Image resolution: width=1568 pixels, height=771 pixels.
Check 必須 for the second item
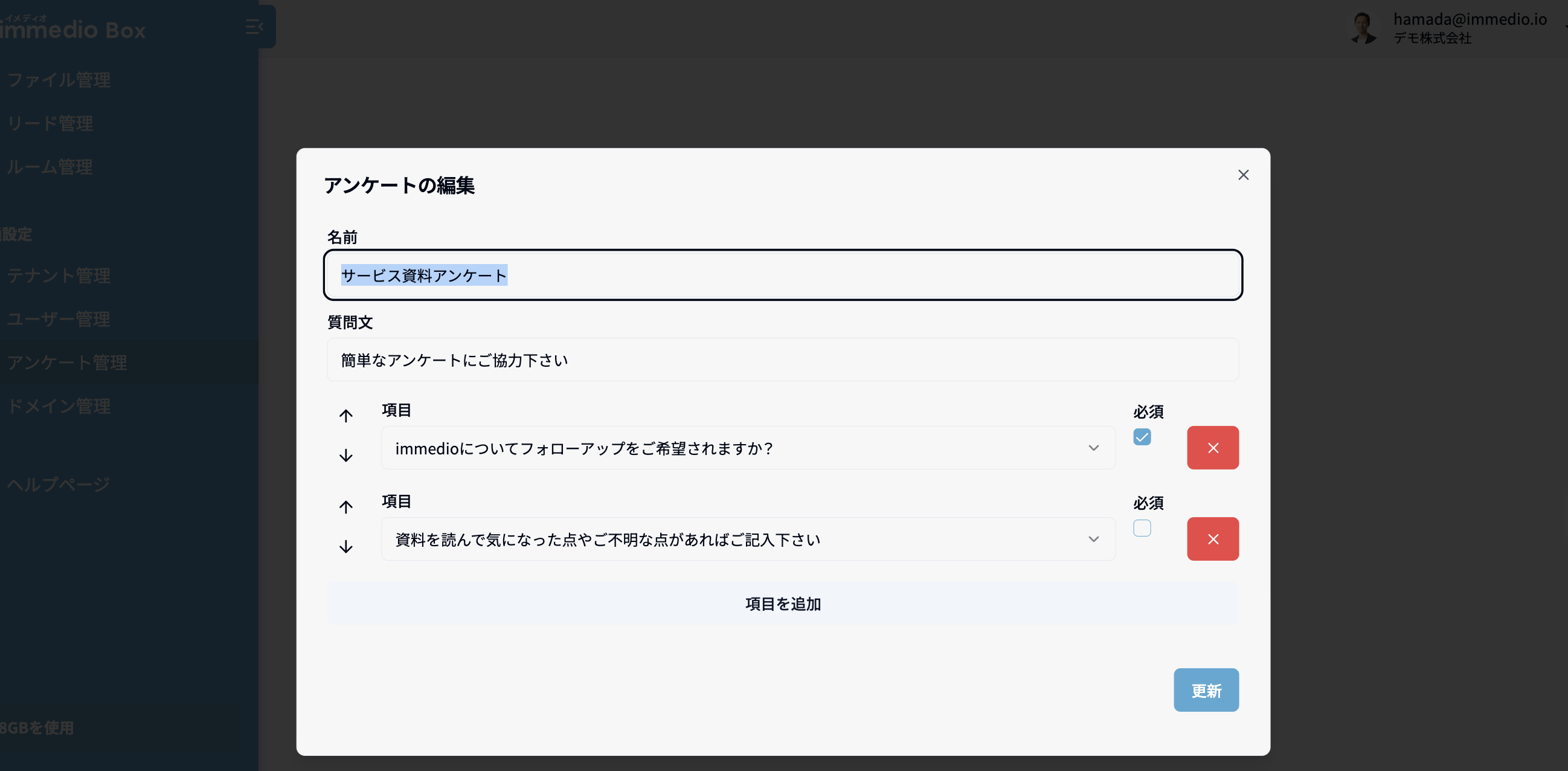point(1142,528)
